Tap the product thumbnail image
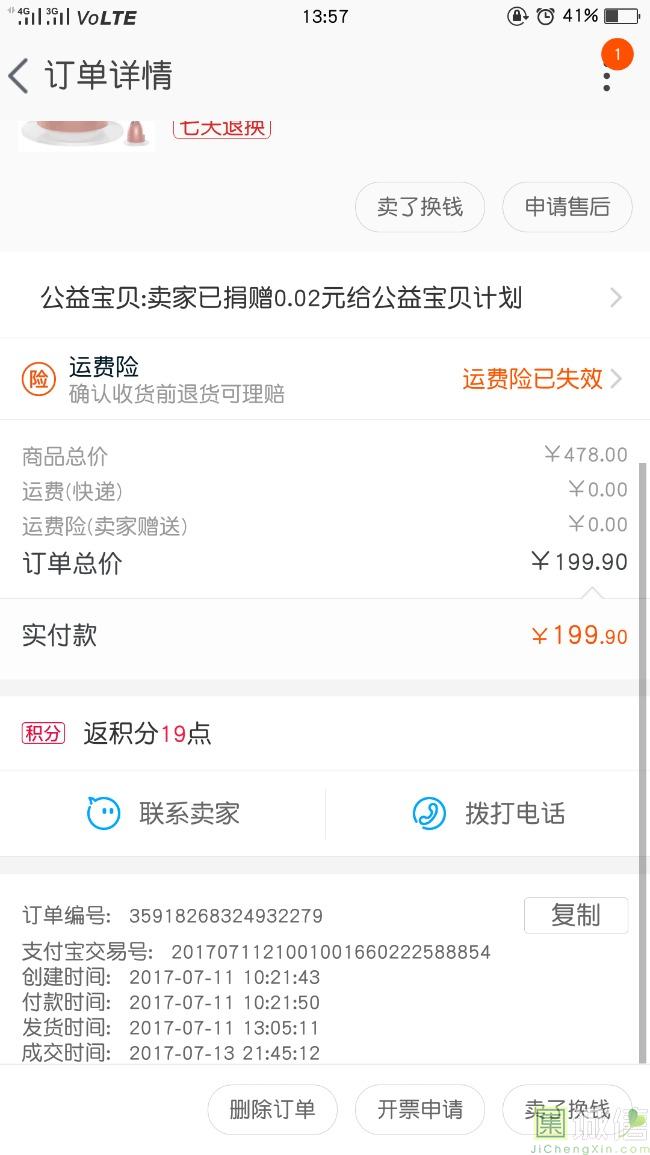The height and width of the screenshot is (1155, 650). coord(85,134)
